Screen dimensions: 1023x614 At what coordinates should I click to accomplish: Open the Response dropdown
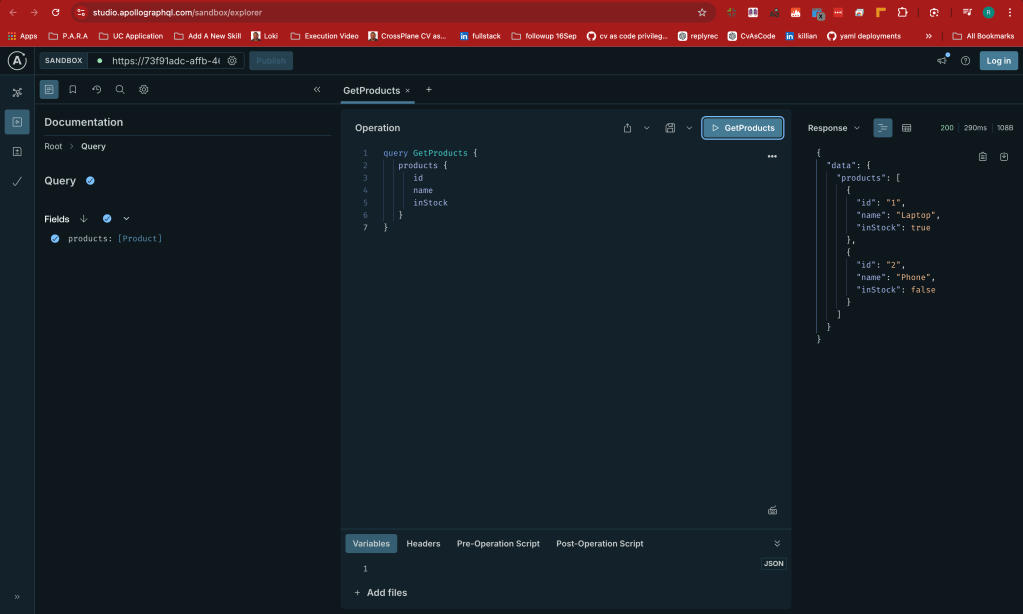(x=834, y=128)
